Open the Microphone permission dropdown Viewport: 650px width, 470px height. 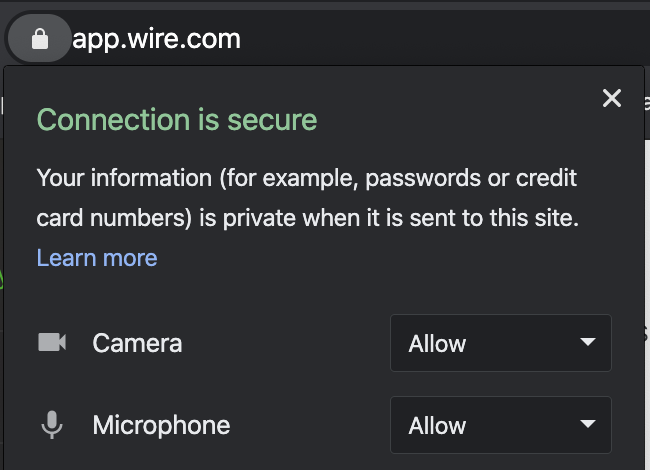click(501, 425)
